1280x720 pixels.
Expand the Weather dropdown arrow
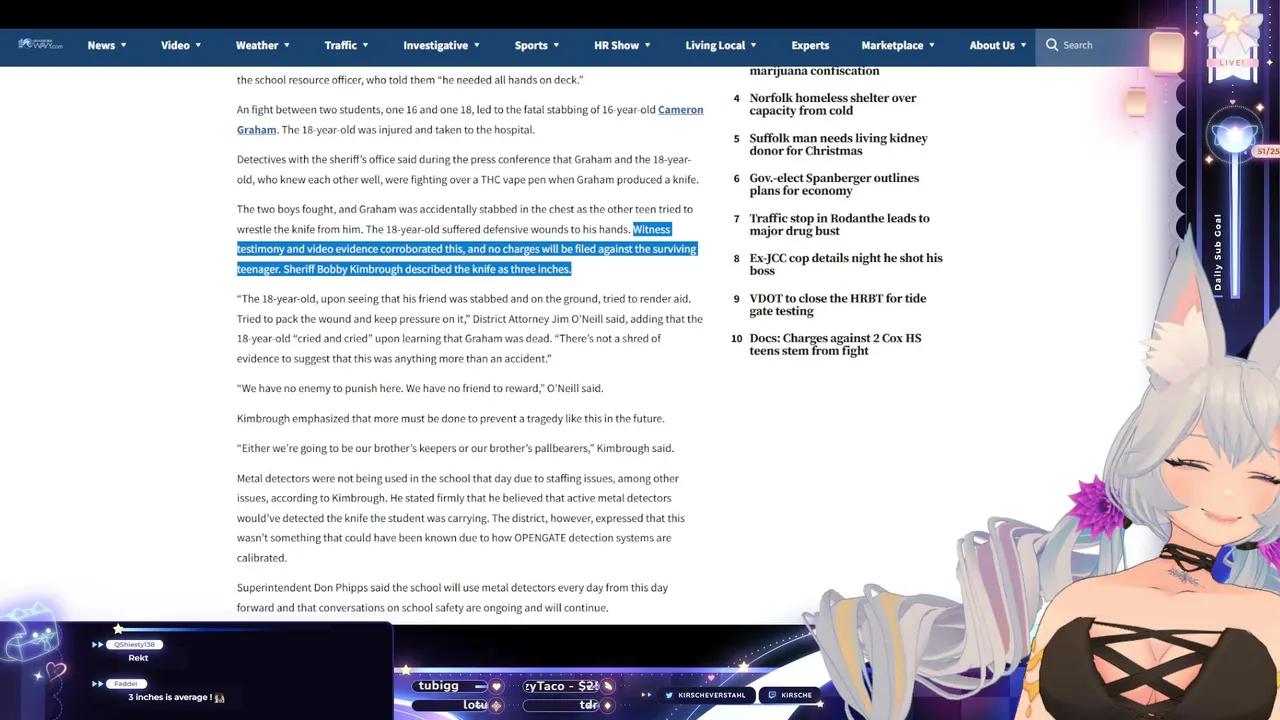click(x=287, y=45)
